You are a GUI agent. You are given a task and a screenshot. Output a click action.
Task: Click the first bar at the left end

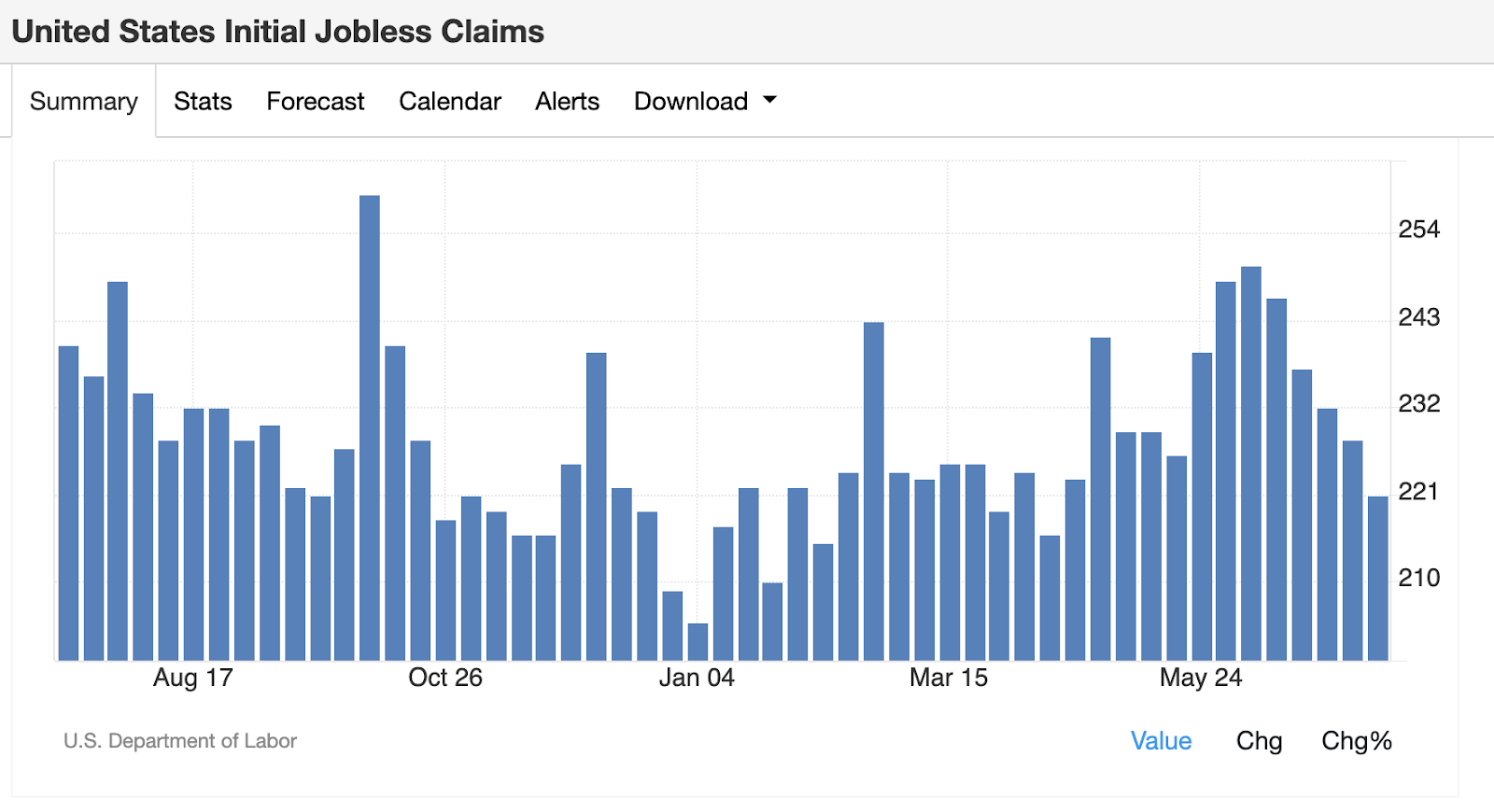(x=68, y=504)
